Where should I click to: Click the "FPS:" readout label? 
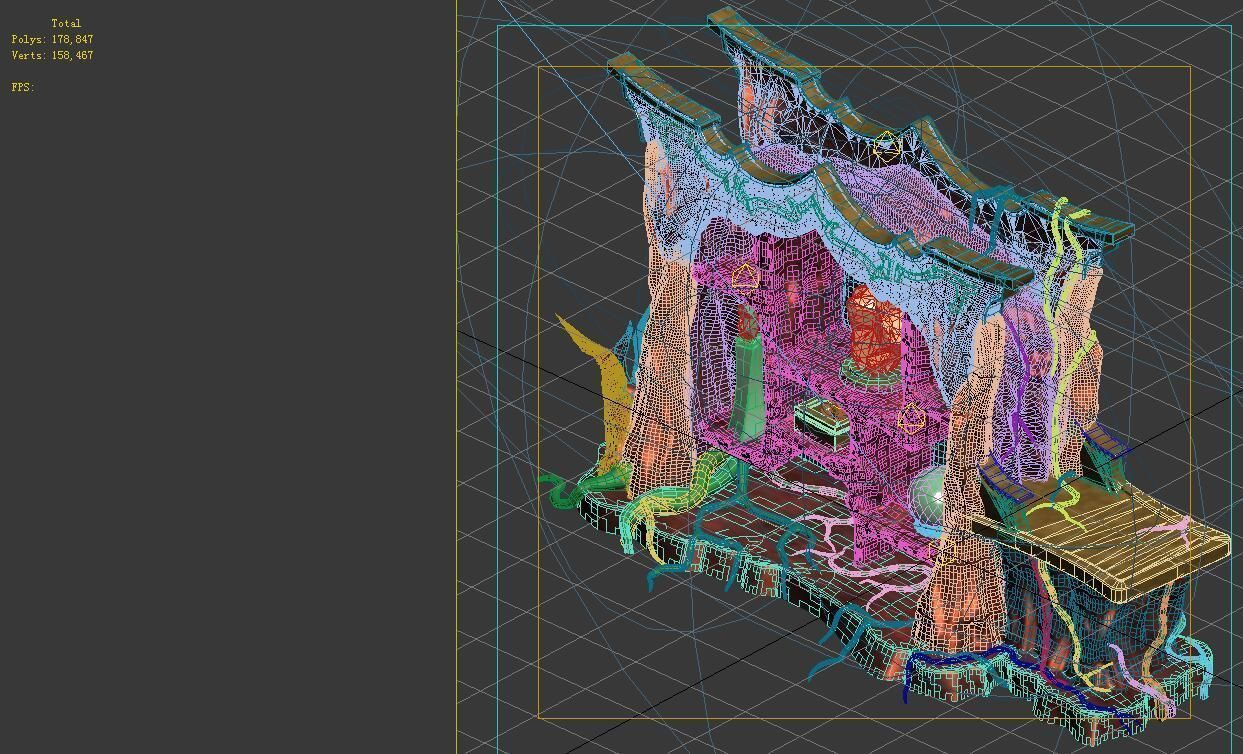(23, 87)
